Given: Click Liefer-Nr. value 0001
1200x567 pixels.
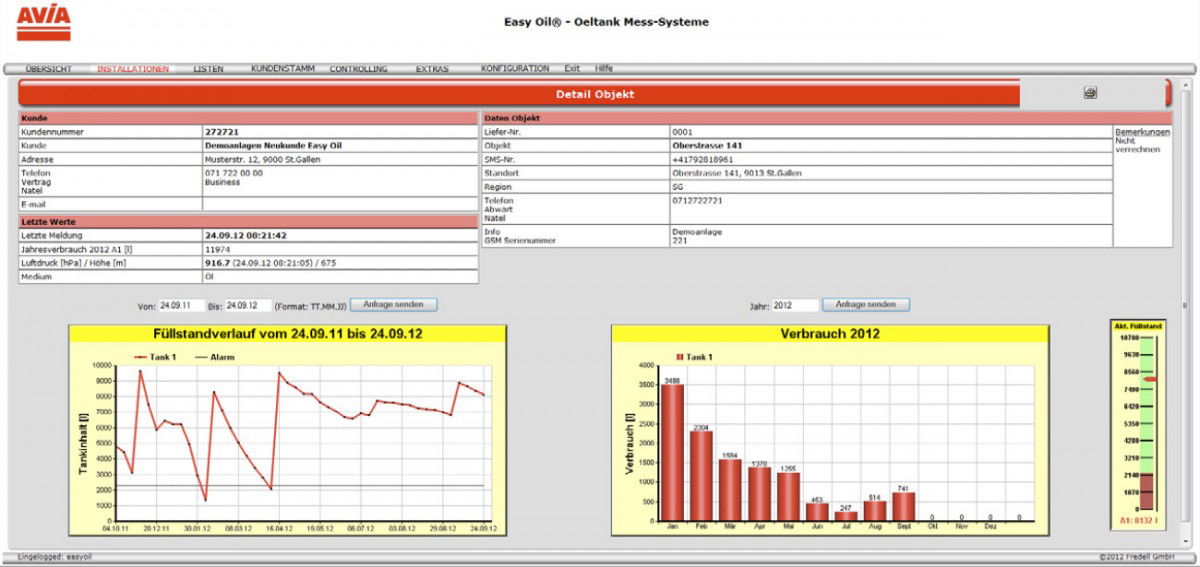Looking at the screenshot, I should tap(683, 132).
